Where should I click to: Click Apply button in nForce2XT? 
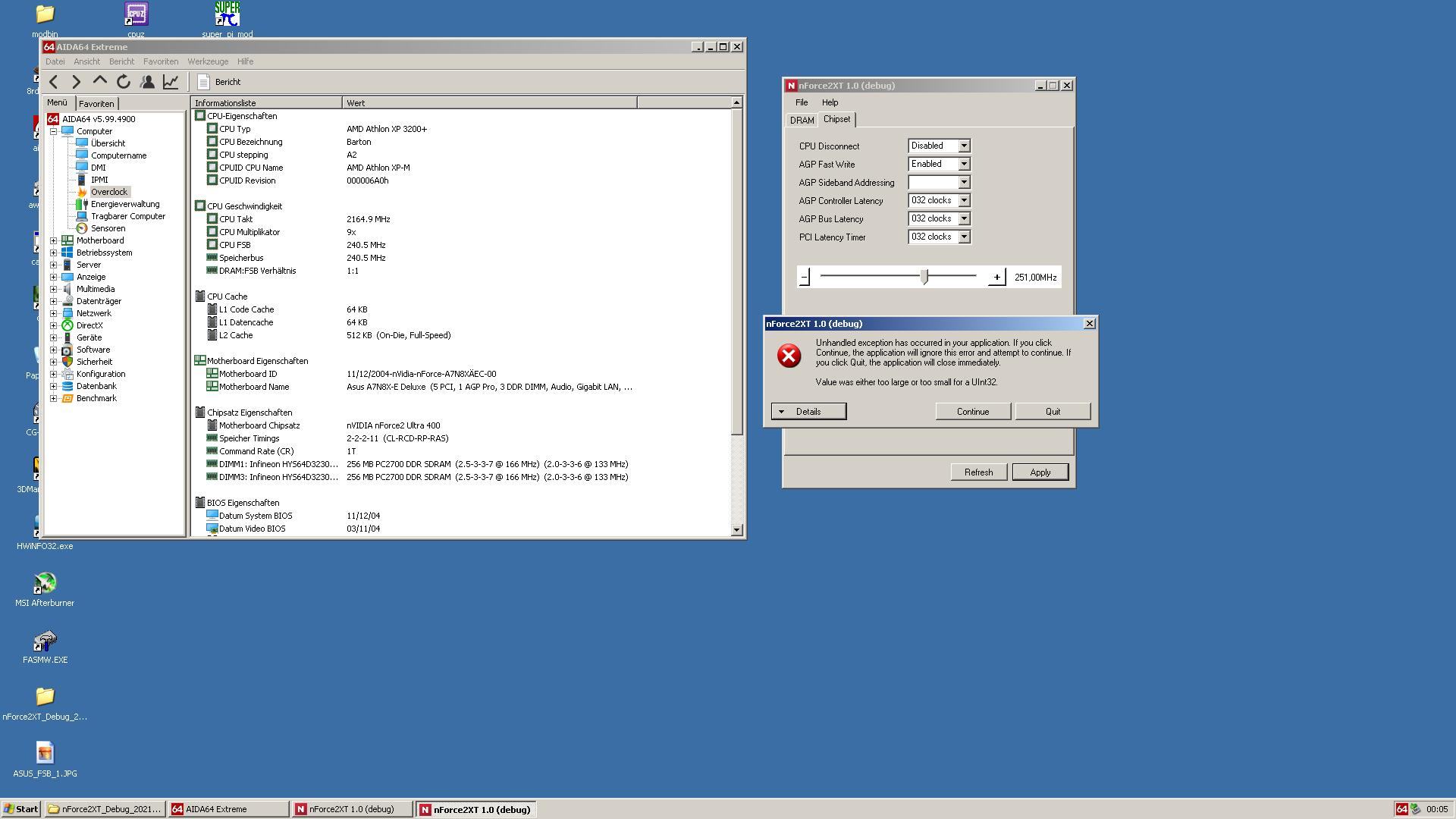click(1040, 472)
